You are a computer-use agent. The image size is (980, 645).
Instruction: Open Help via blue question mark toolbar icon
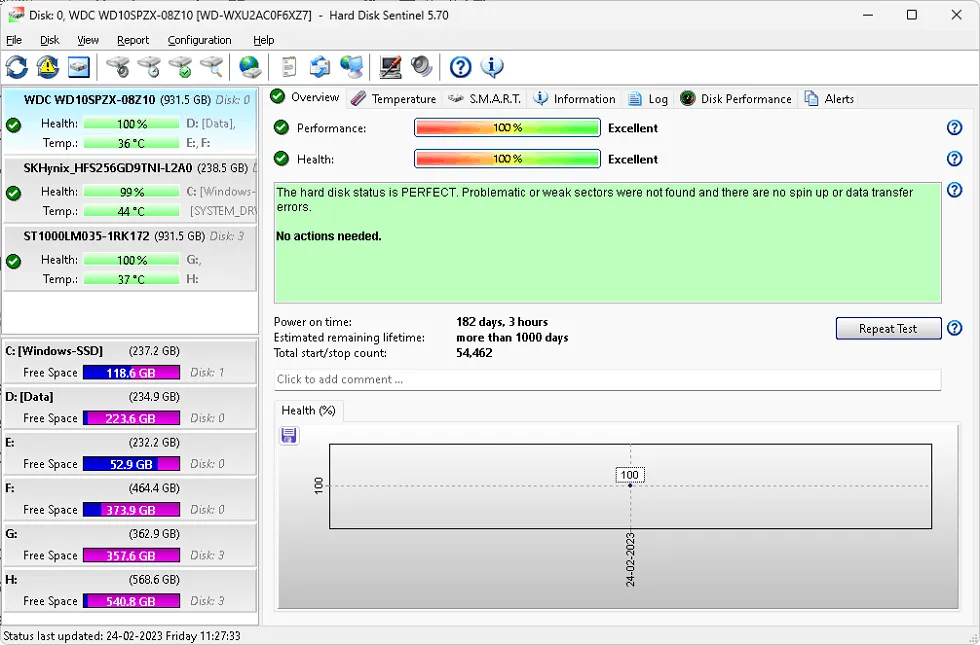click(x=460, y=67)
